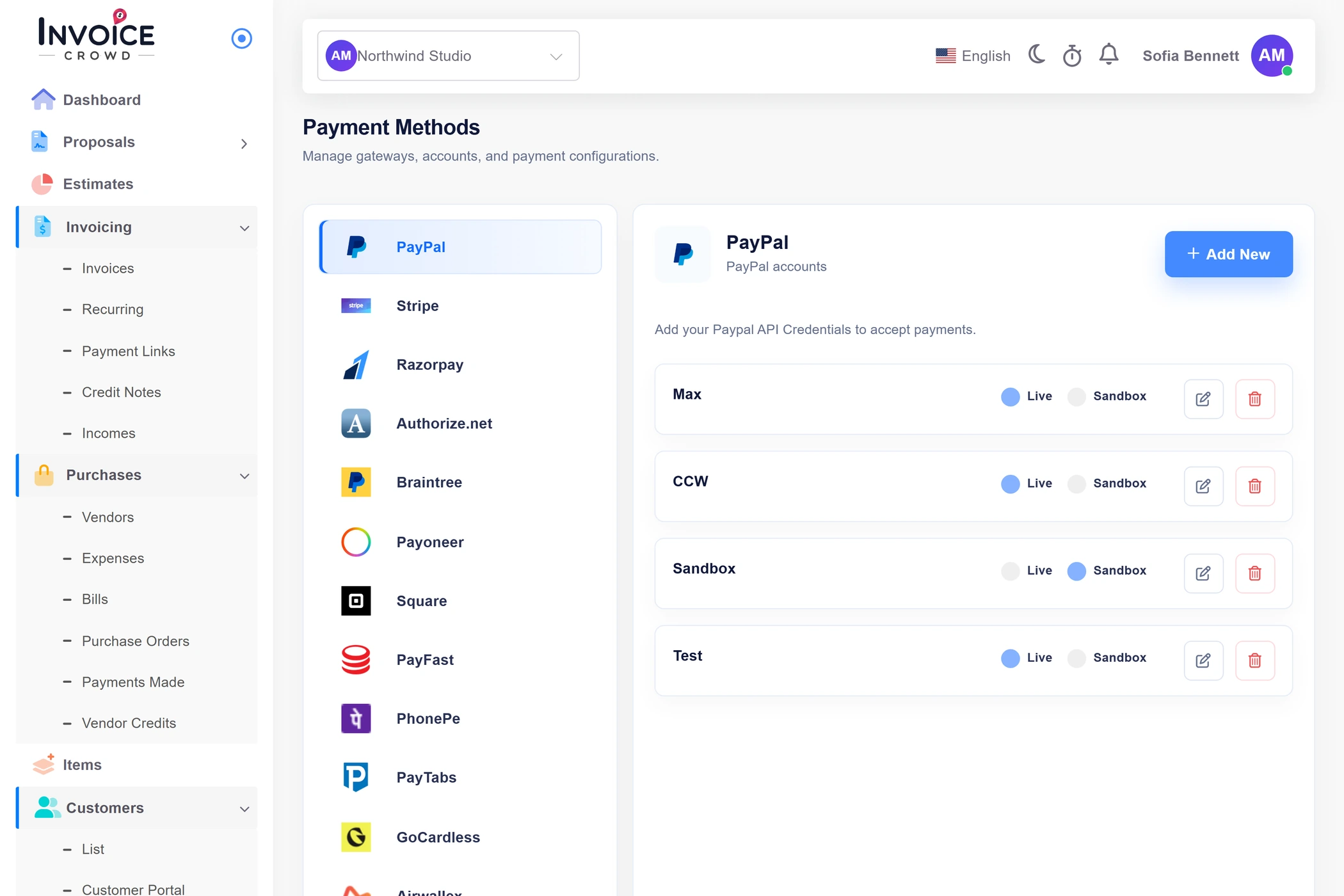Image resolution: width=1344 pixels, height=896 pixels.
Task: Select the PayFast payment gateway
Action: pyautogui.click(x=460, y=659)
